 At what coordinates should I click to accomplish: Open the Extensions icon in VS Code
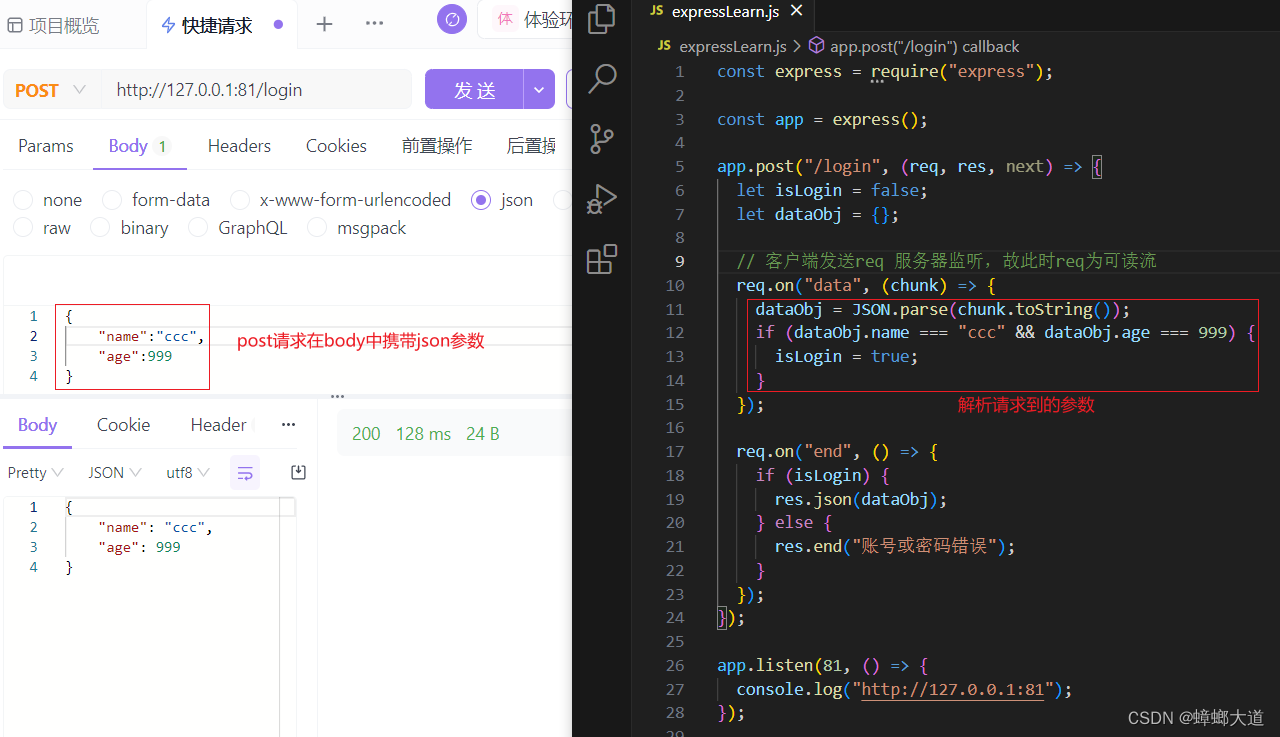601,260
